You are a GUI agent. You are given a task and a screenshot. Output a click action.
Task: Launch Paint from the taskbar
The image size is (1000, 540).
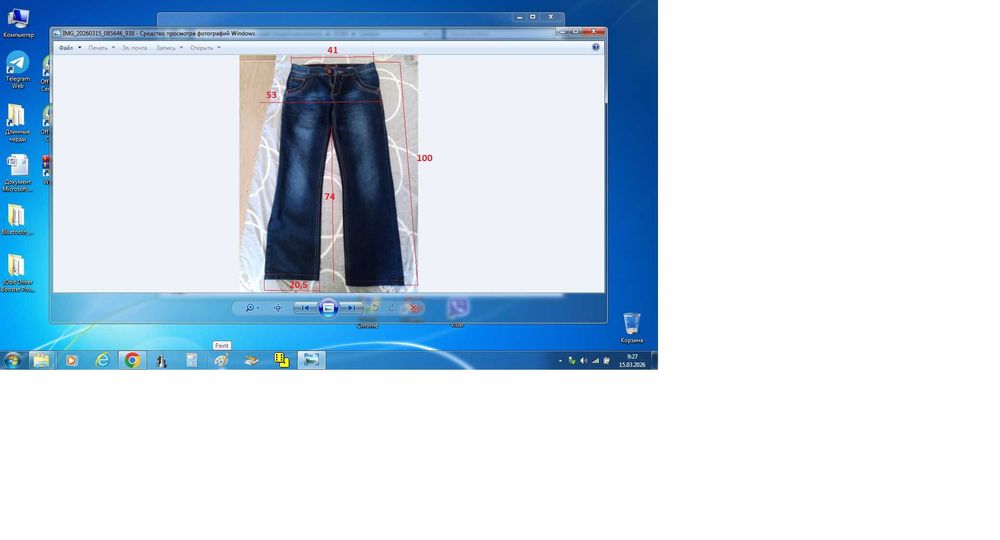221,360
